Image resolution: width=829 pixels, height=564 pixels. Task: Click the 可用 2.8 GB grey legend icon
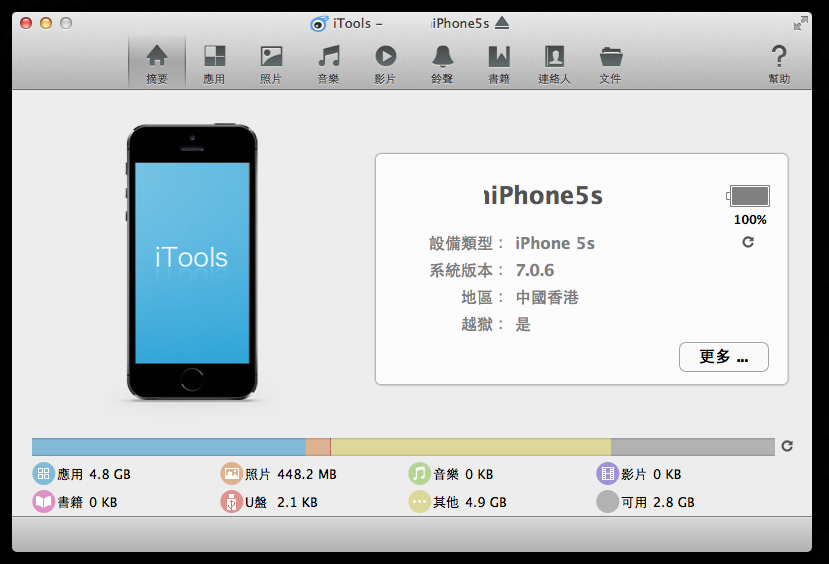[607, 502]
